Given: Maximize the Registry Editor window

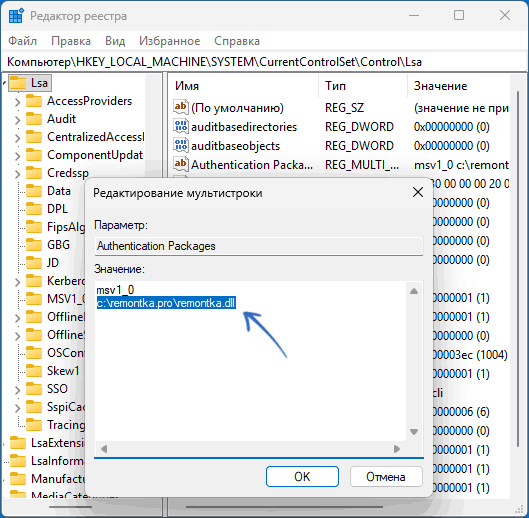Looking at the screenshot, I should click(459, 16).
